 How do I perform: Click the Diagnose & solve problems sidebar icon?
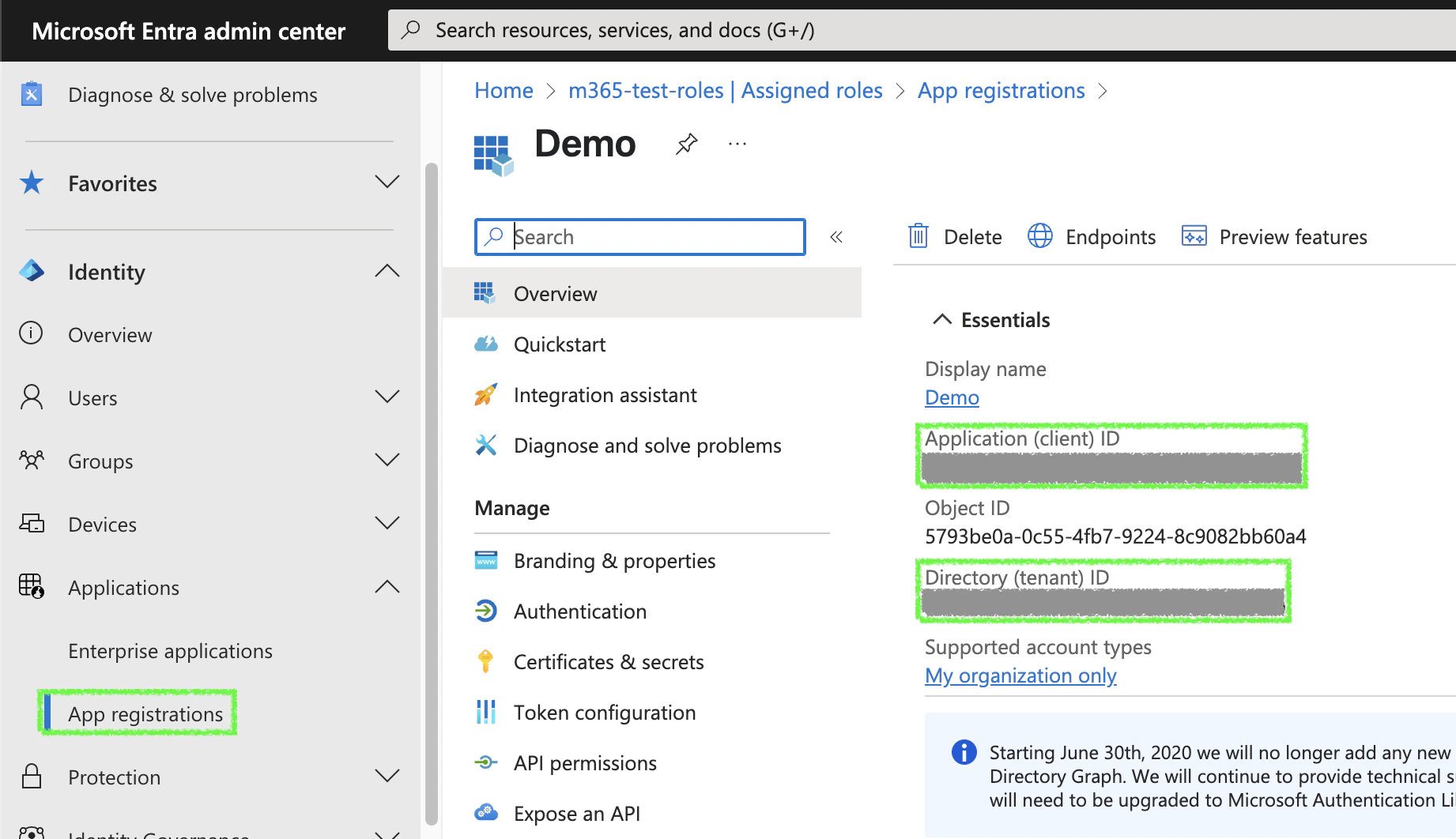tap(32, 95)
